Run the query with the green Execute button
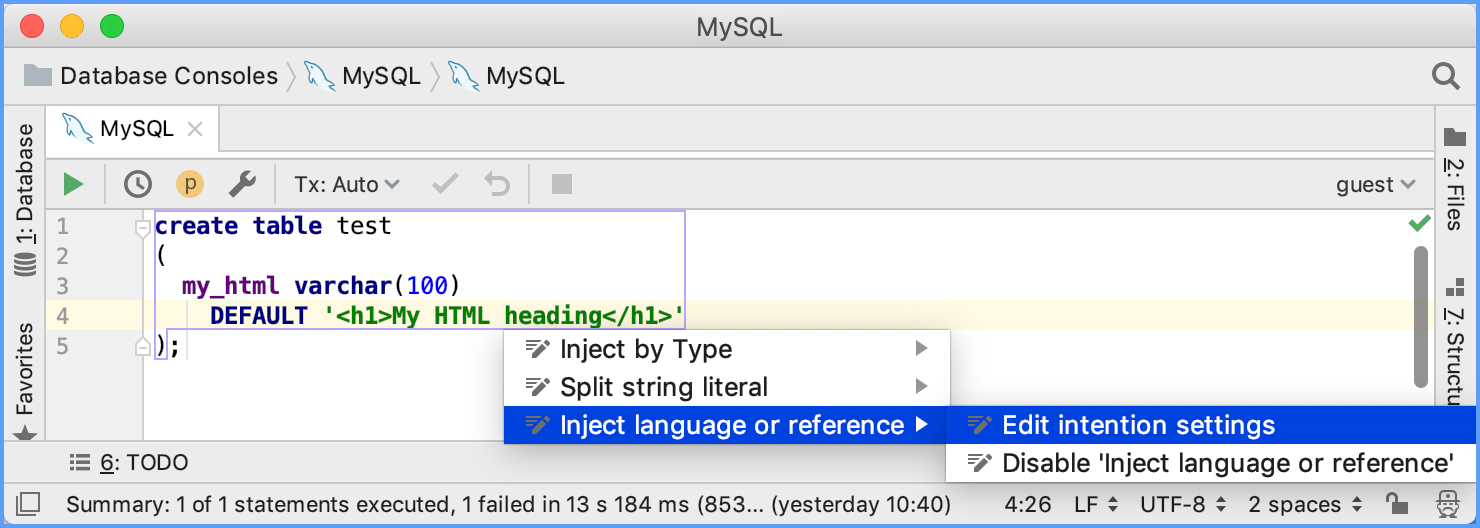Image resolution: width=1480 pixels, height=528 pixels. 73,184
